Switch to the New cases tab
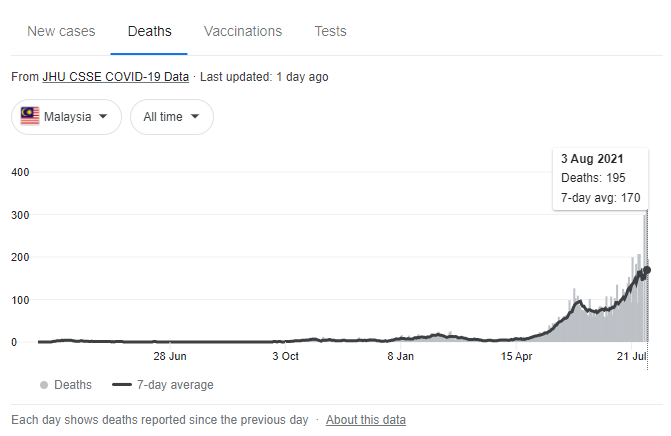The width and height of the screenshot is (671, 436). click(61, 31)
